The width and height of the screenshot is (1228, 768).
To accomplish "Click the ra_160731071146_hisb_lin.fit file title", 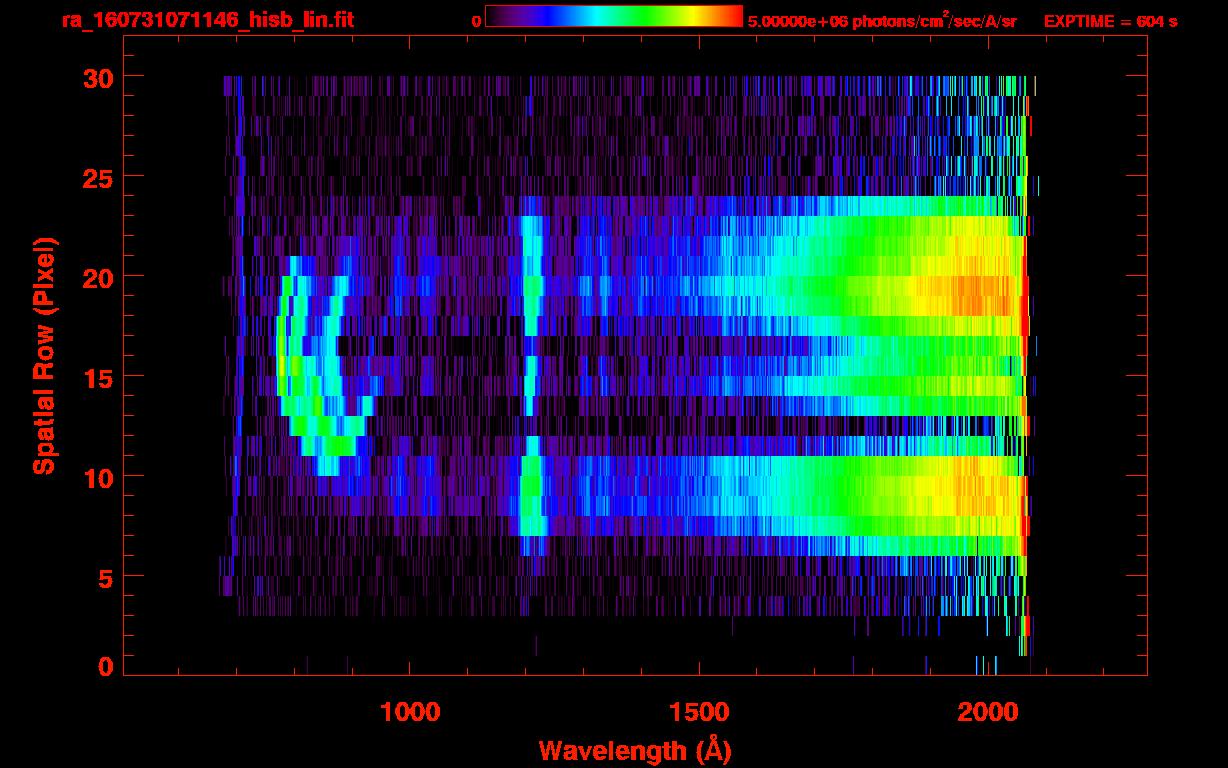I will (x=206, y=20).
